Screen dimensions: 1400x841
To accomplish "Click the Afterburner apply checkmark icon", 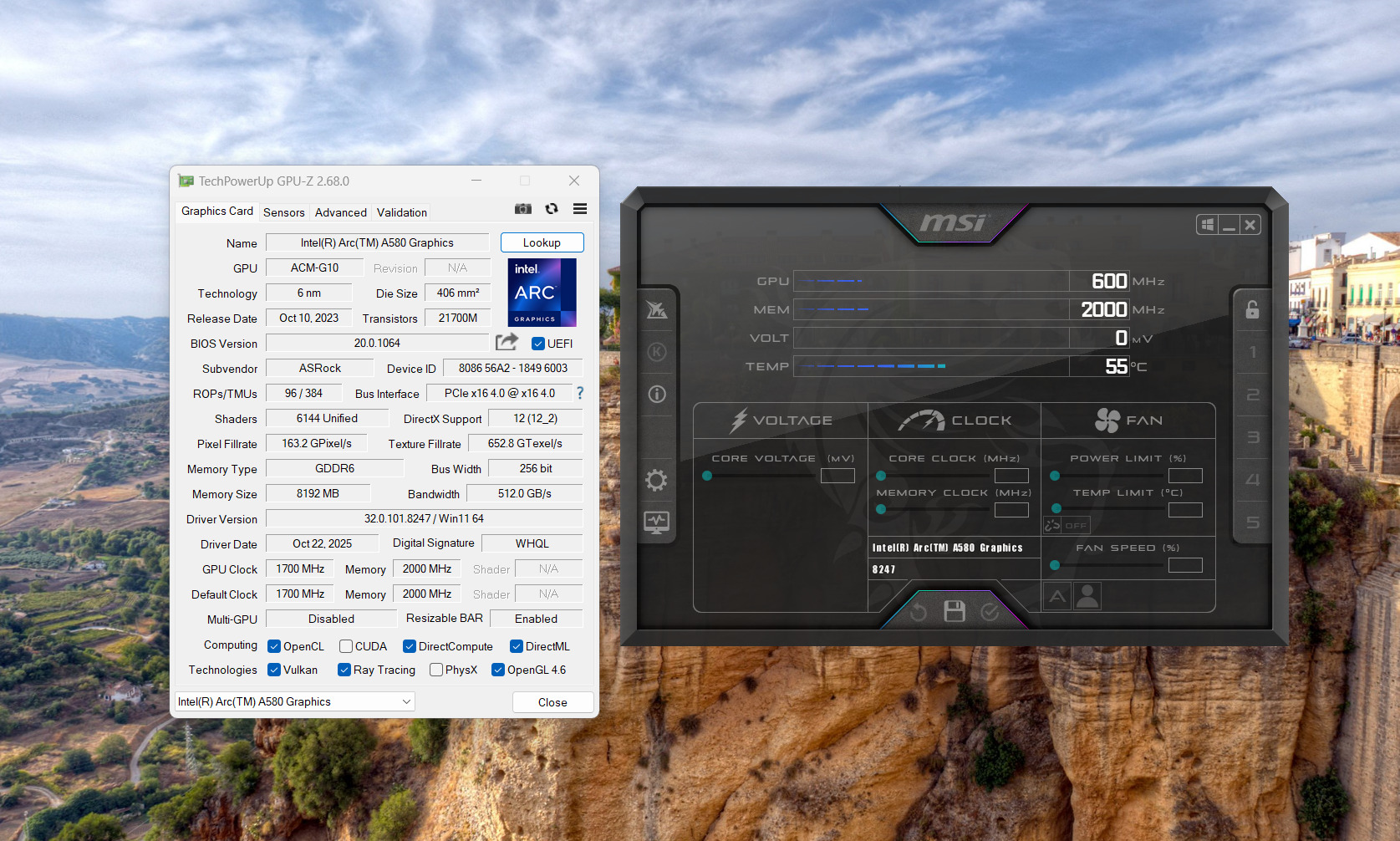I will click(990, 613).
